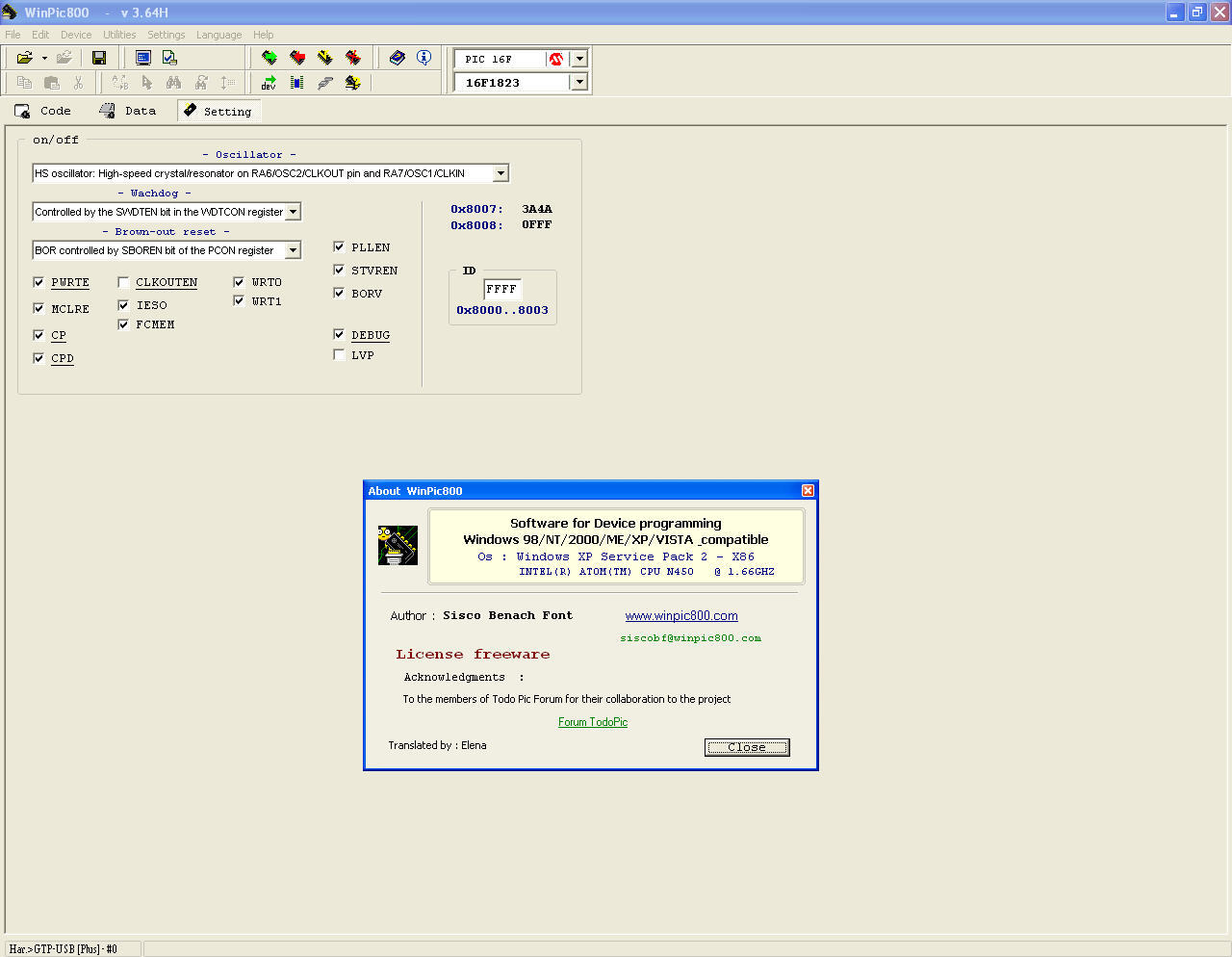Enable the CLKOUTEN checkbox

[123, 282]
